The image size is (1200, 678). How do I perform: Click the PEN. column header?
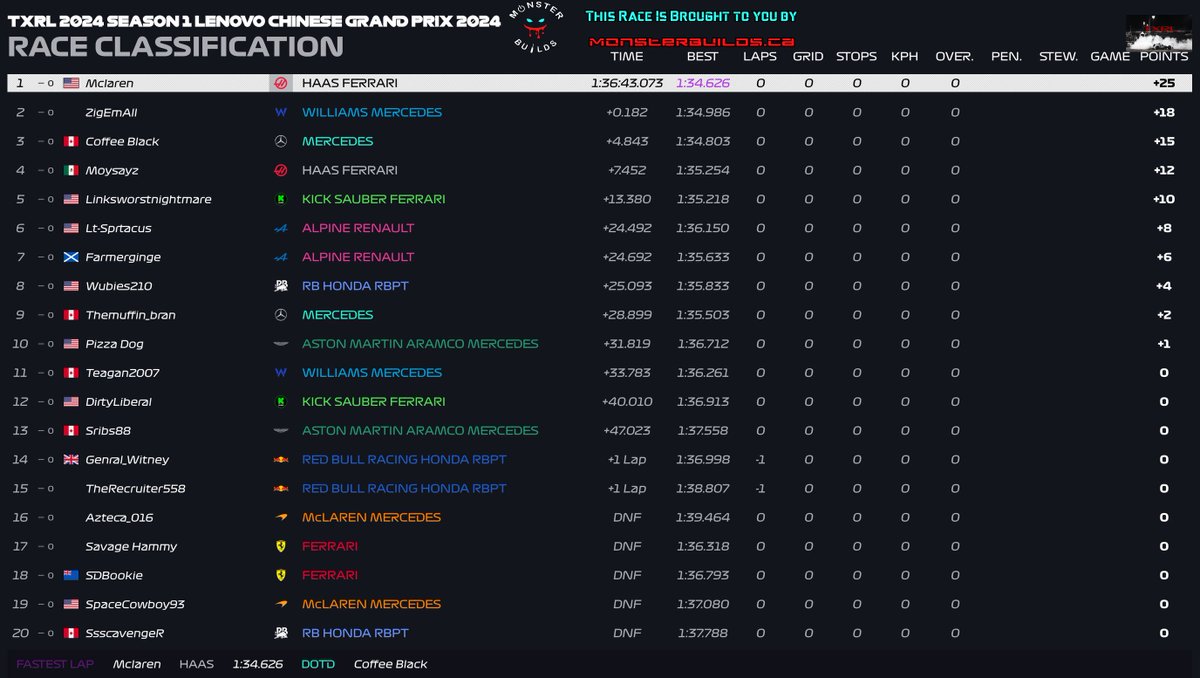tap(1006, 57)
